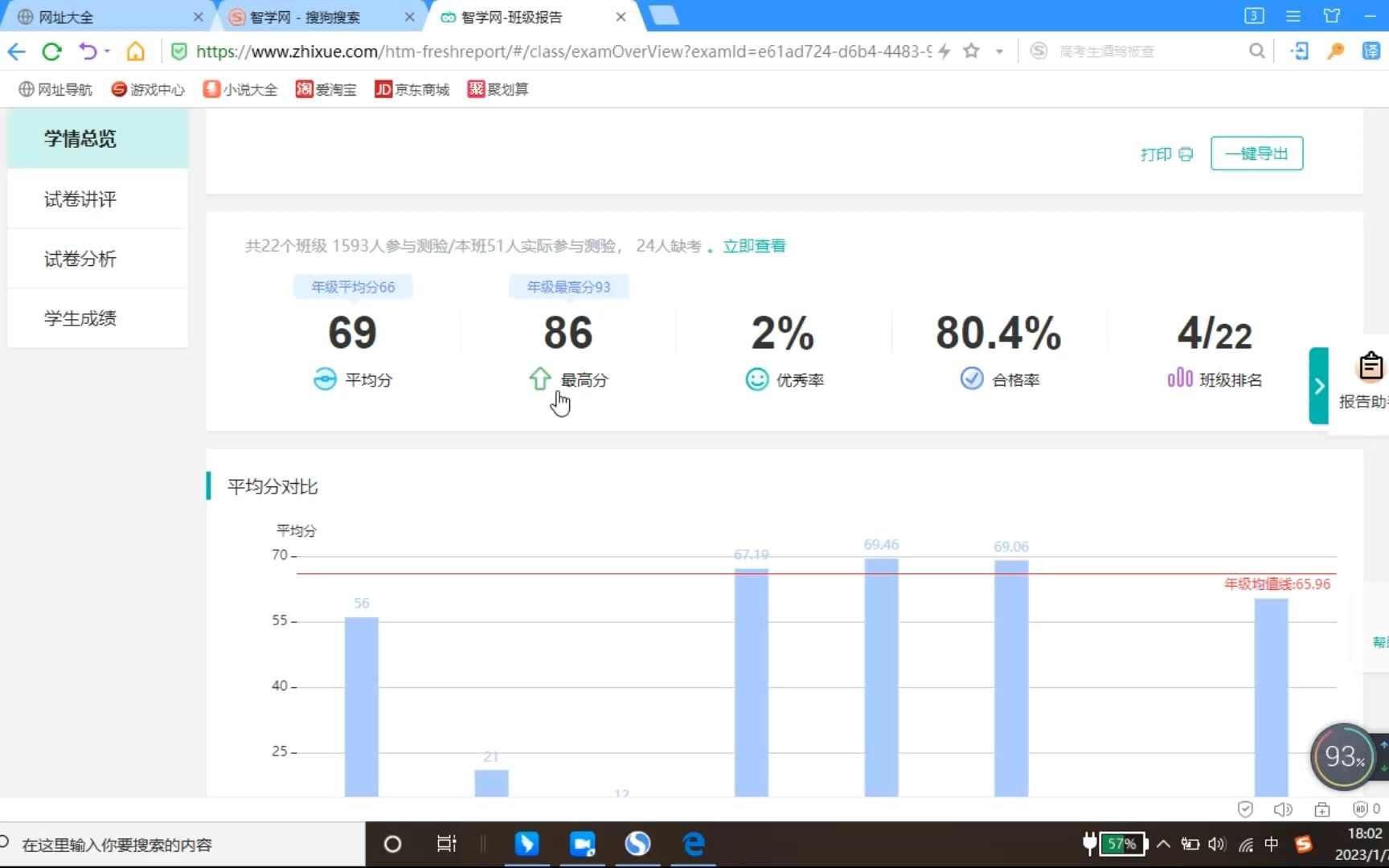Click the 合格率 checkmark icon

(972, 379)
